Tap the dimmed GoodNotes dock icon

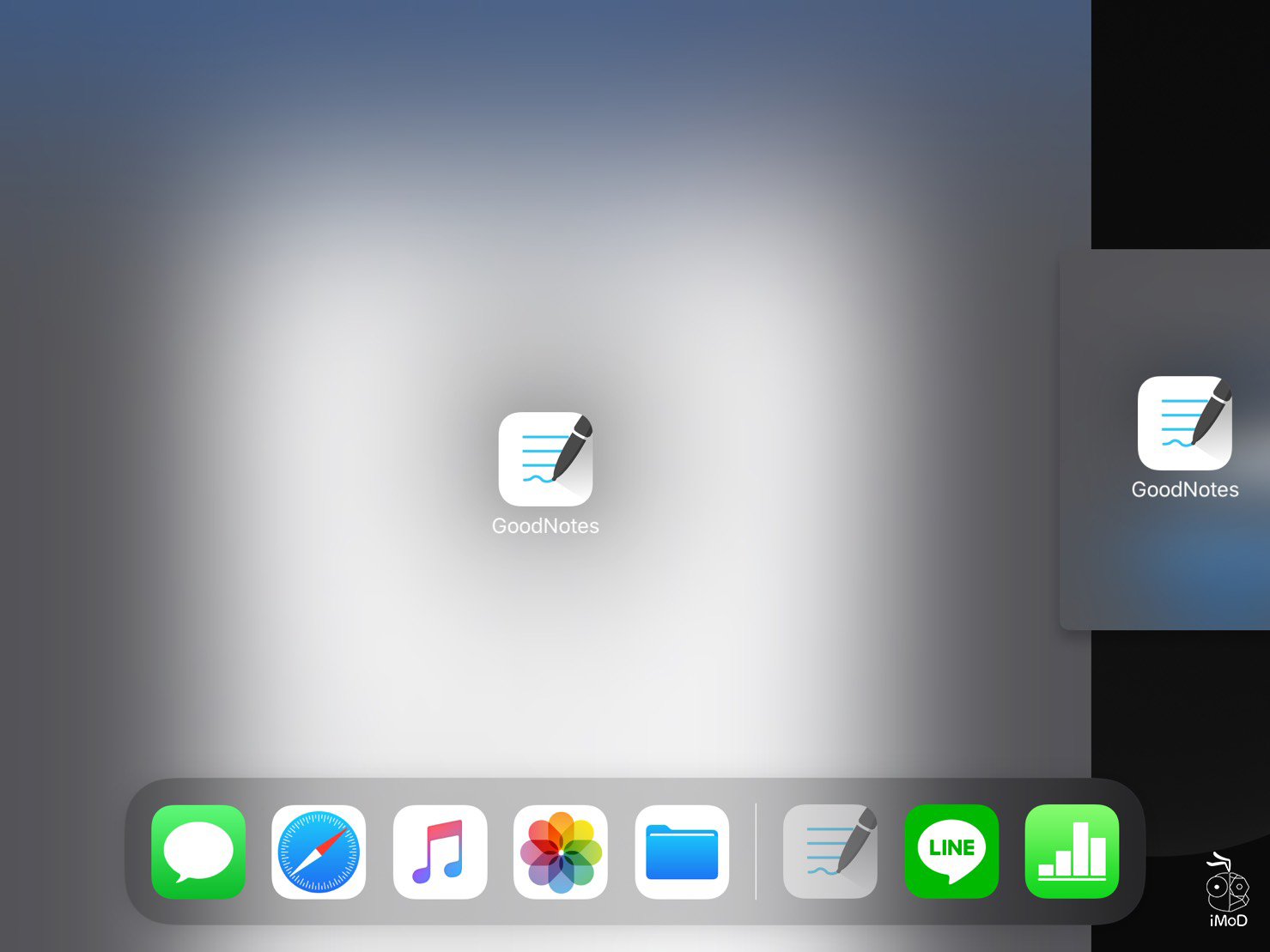[x=830, y=852]
